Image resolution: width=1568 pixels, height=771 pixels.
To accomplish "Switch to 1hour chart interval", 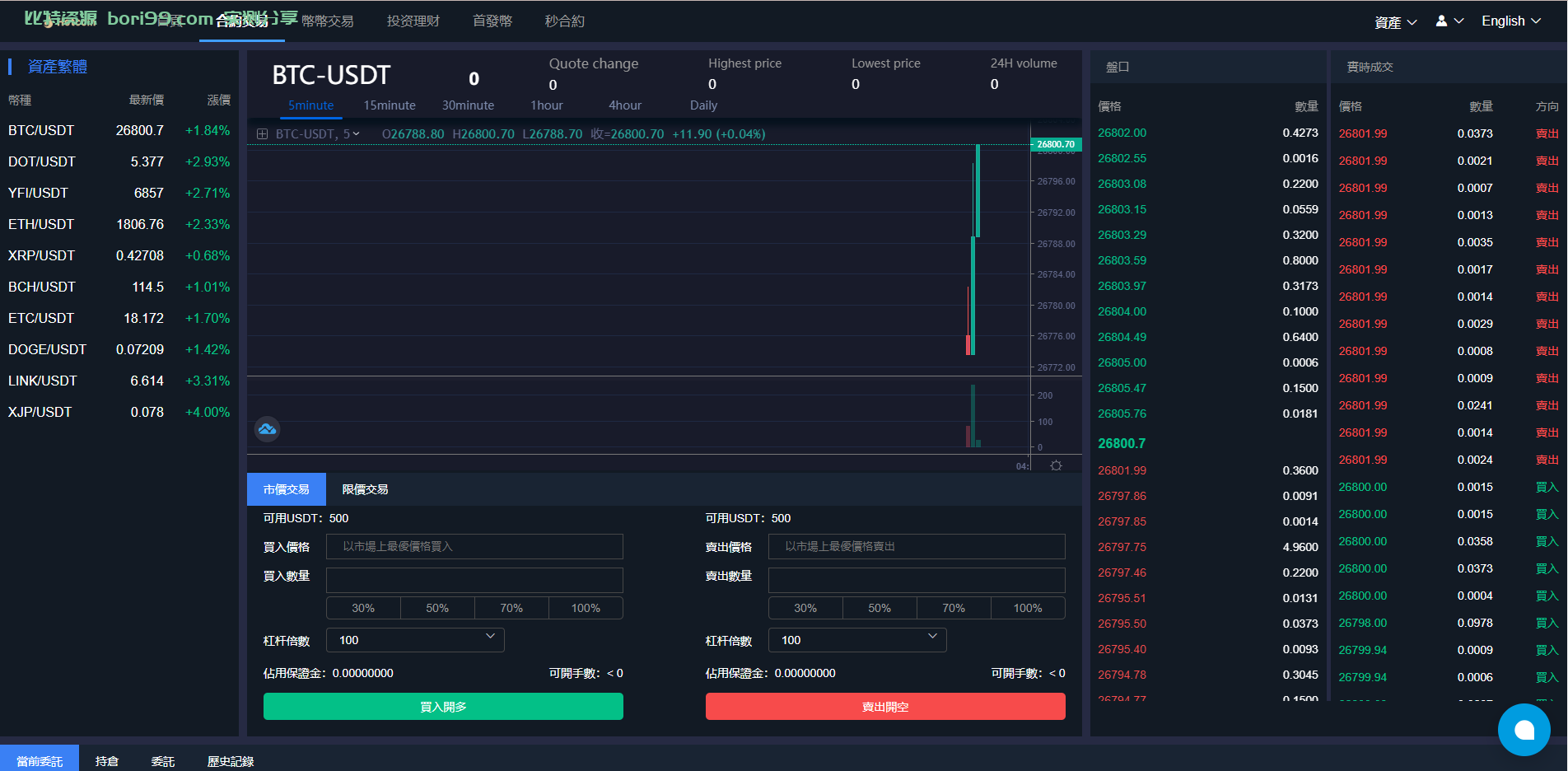I will point(547,105).
